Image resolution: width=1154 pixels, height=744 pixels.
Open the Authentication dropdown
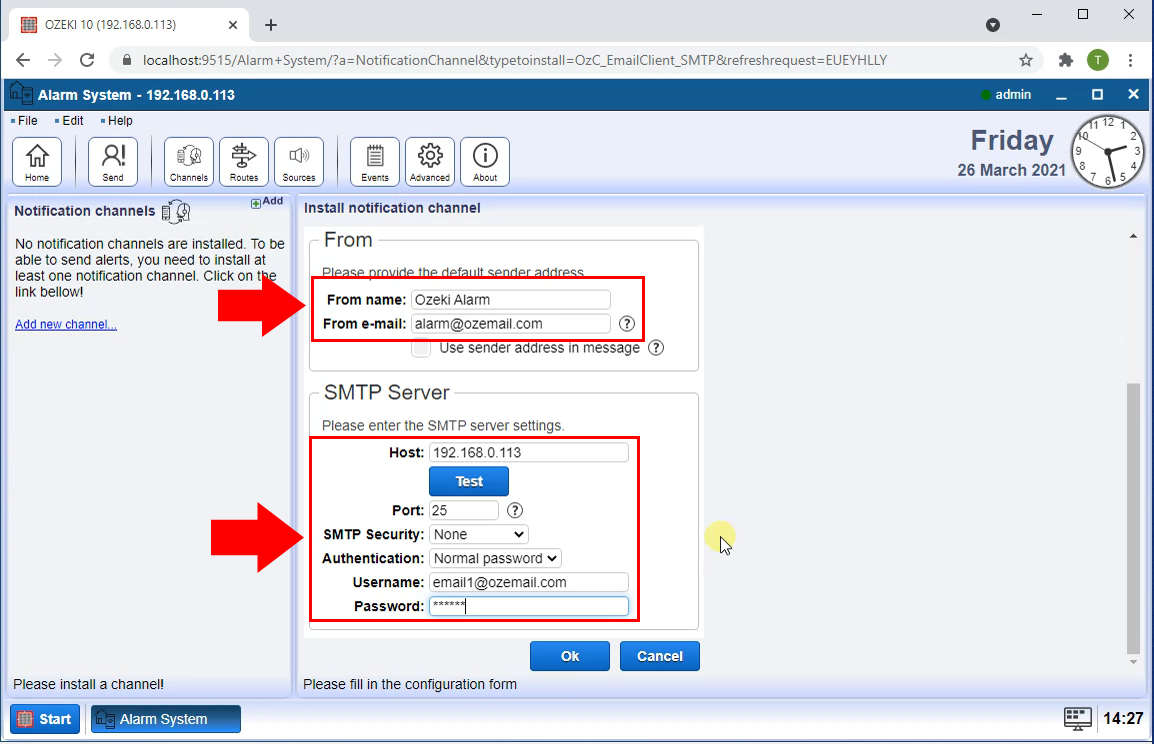tap(495, 559)
